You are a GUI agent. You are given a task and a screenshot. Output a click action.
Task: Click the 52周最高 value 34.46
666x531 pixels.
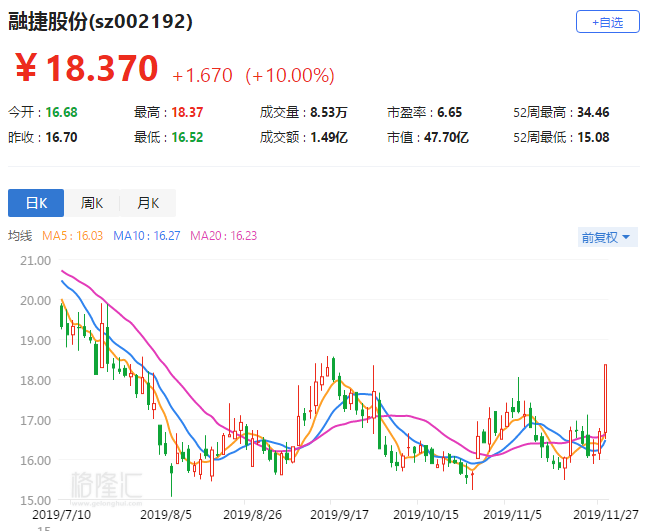(x=593, y=112)
